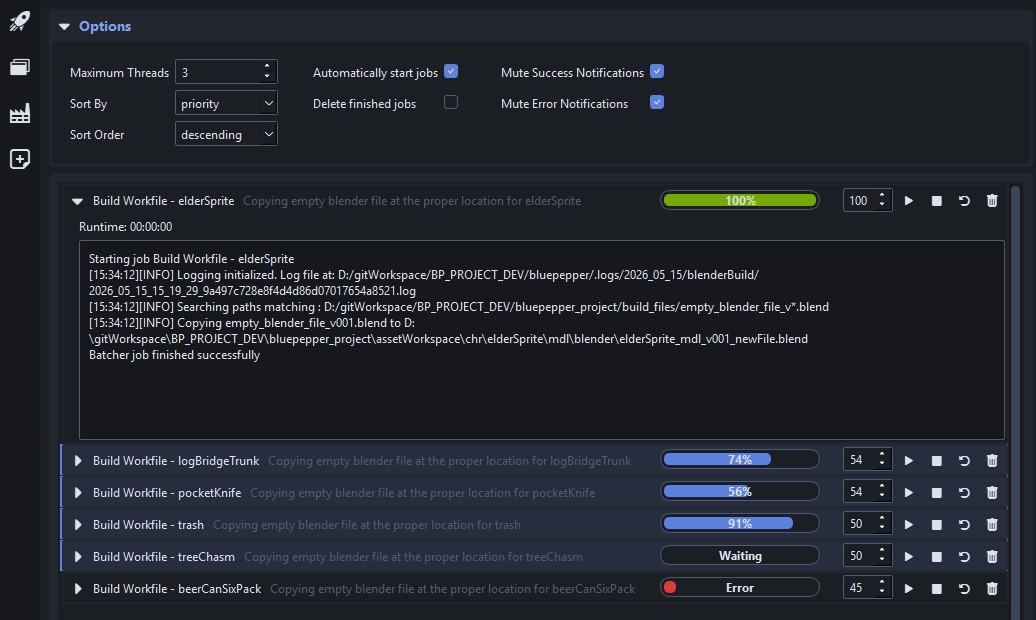The height and width of the screenshot is (620, 1036).
Task: Collapse the elderSprite job details
Action: point(77,201)
